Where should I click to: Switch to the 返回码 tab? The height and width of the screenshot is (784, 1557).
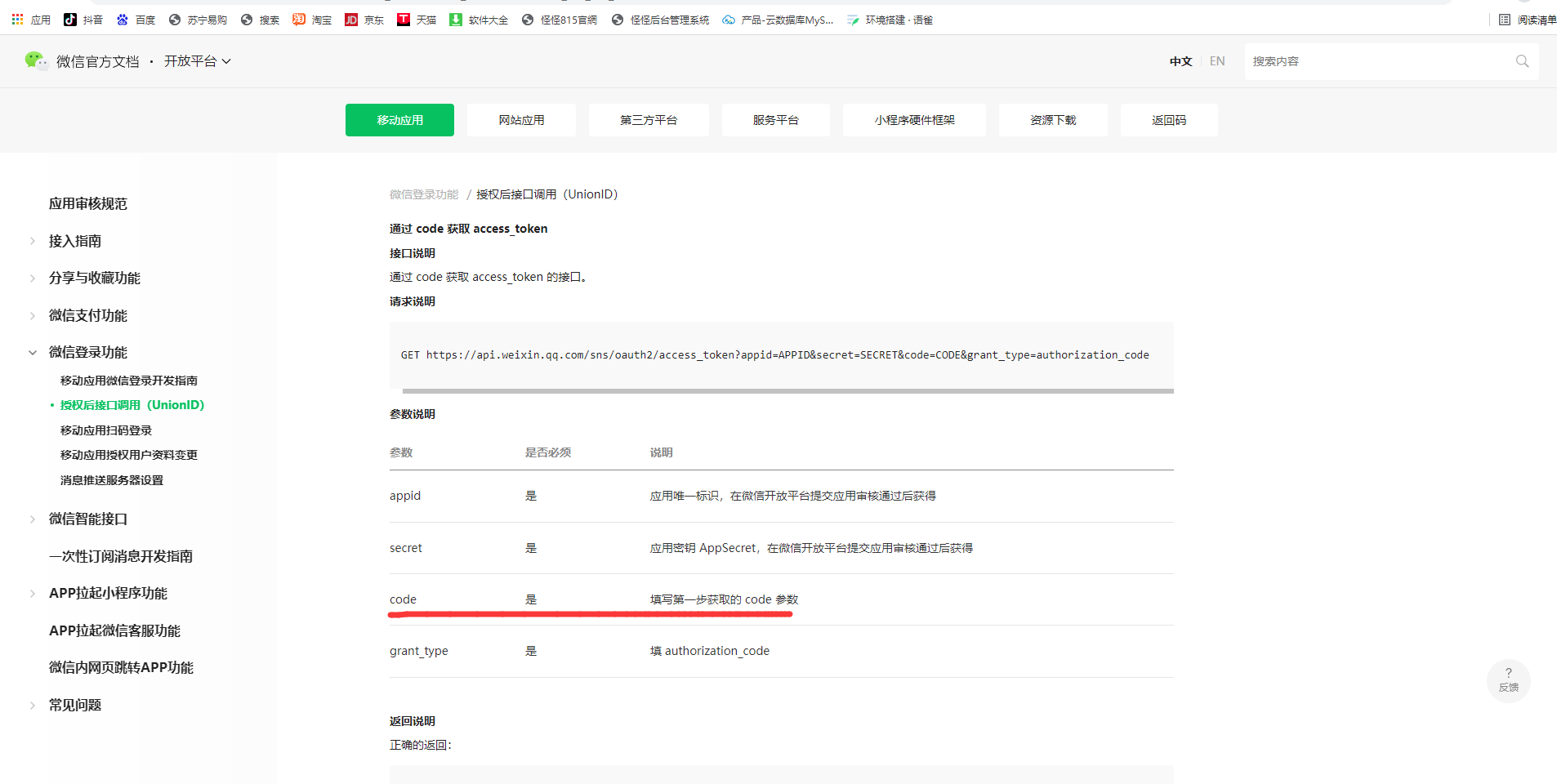1169,120
